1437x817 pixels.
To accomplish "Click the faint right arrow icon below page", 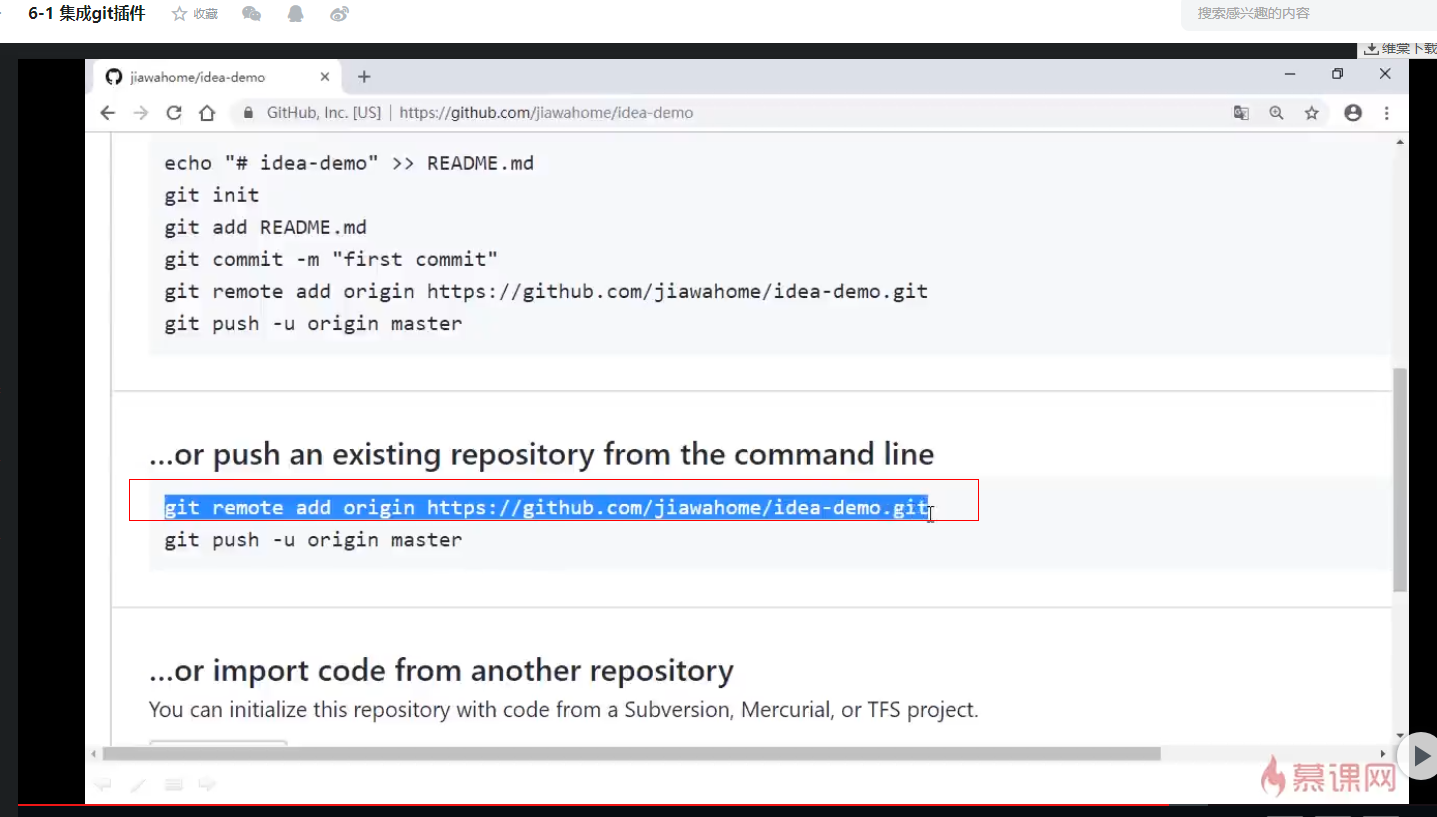I will (x=207, y=785).
